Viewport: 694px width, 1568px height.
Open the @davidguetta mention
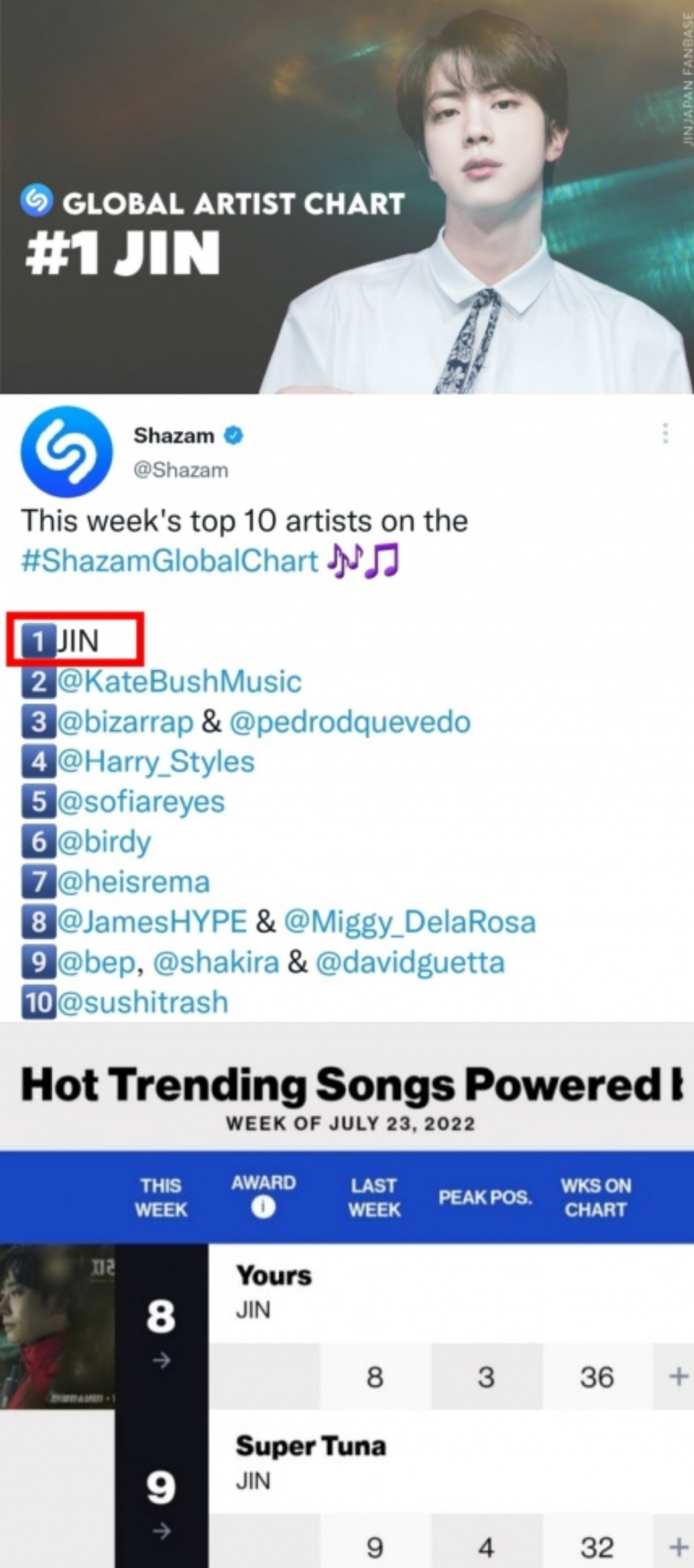(411, 963)
